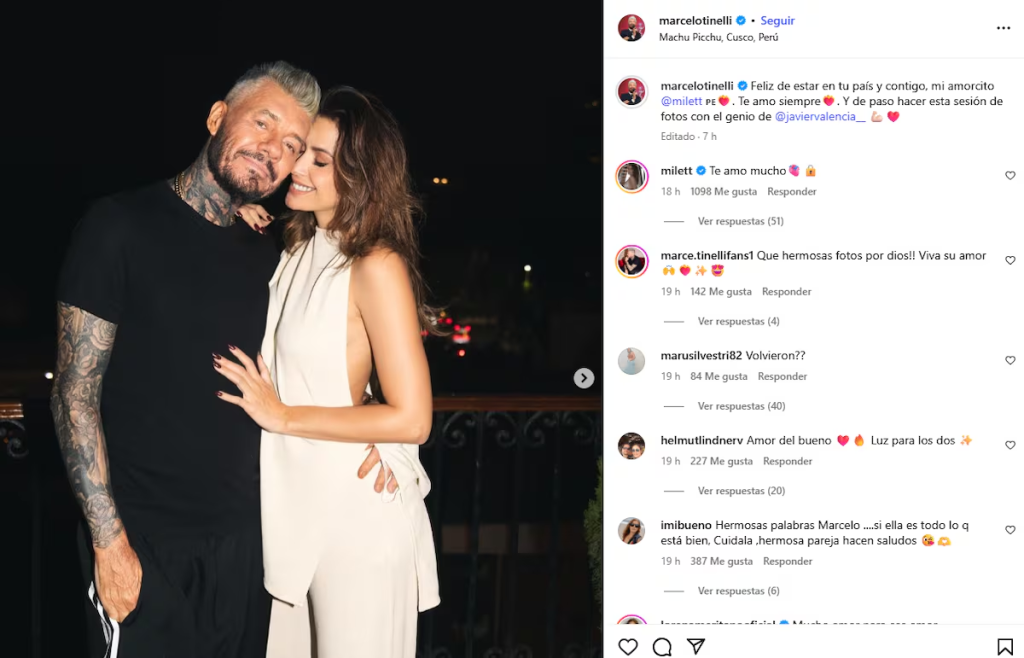The height and width of the screenshot is (658, 1024).
Task: Open the comment bubble icon
Action: 662,647
